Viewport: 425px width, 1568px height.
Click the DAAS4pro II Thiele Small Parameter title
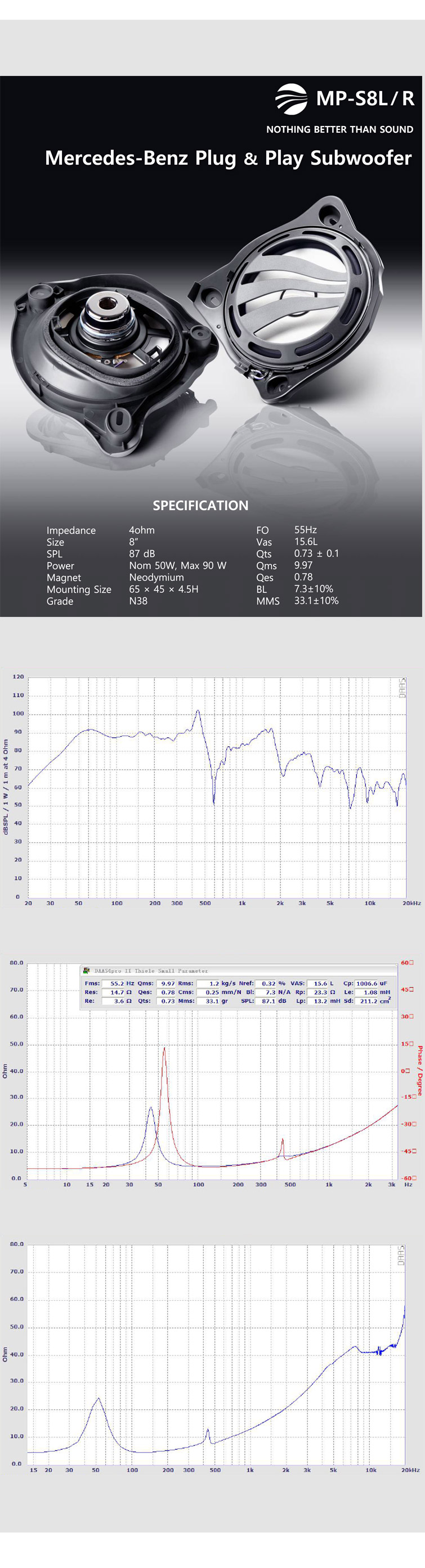(151, 971)
